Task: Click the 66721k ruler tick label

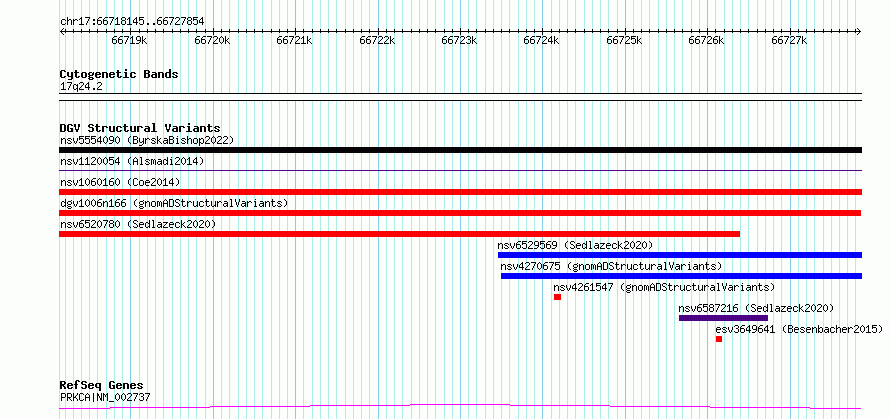Action: tap(295, 41)
